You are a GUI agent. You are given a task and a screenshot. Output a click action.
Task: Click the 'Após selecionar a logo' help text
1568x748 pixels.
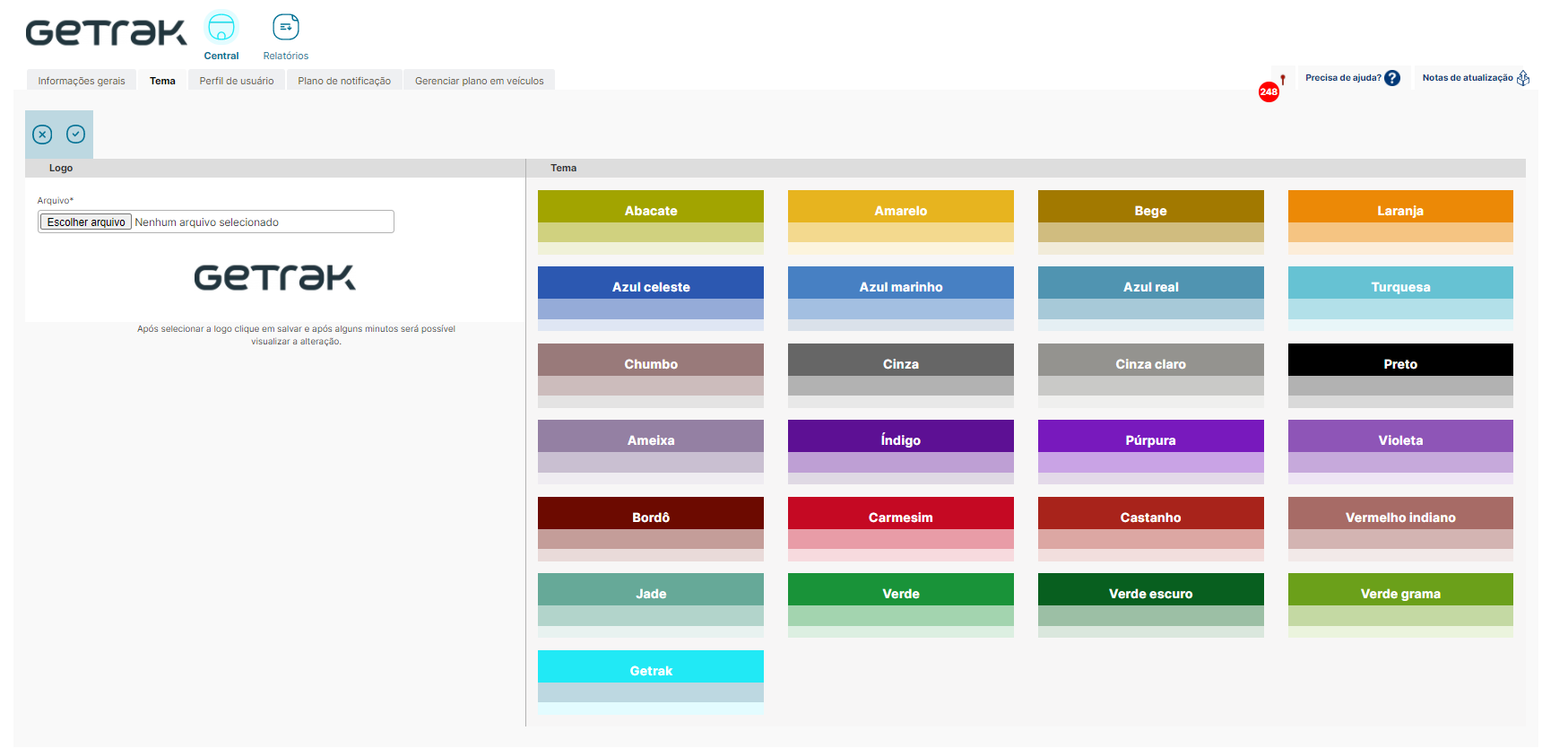click(296, 335)
